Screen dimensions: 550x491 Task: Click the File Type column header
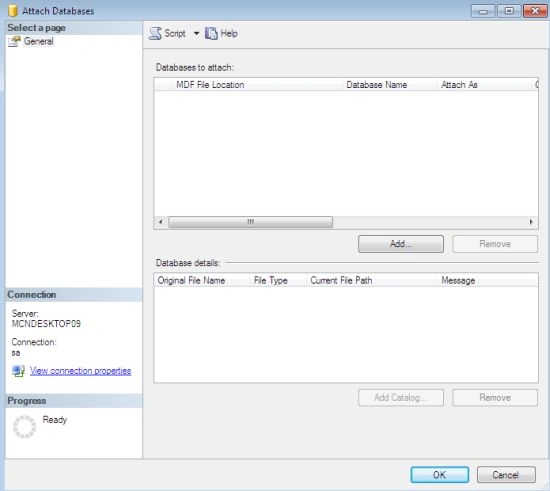(278, 280)
